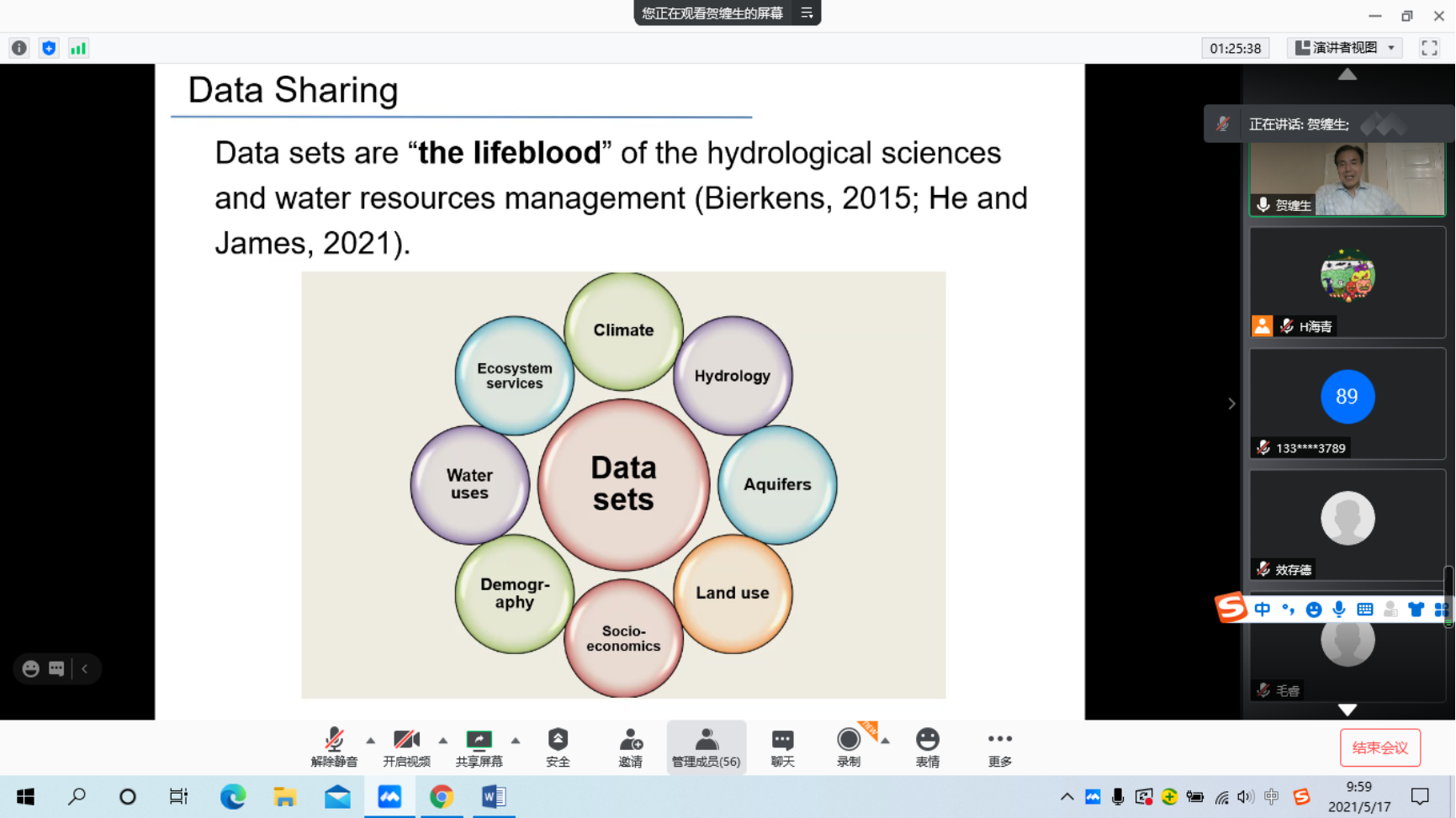Start recording with the Record icon

coord(848,747)
